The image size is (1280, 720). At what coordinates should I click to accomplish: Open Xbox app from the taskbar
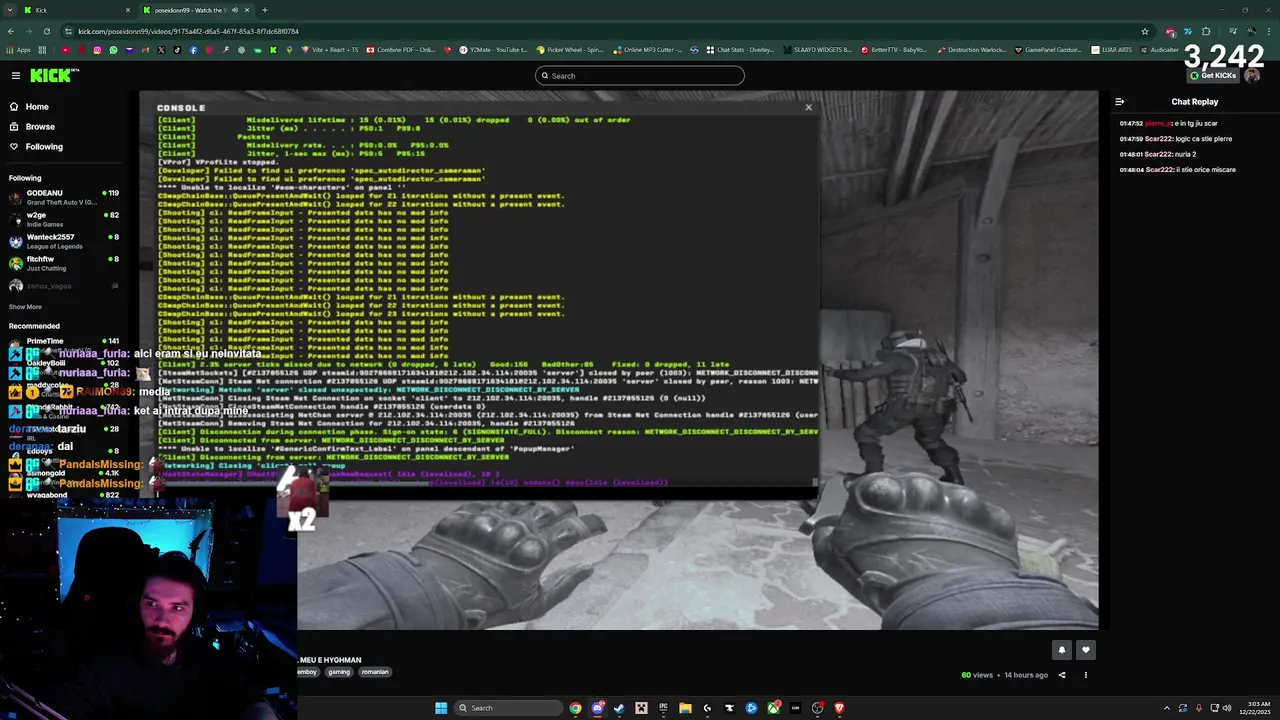tap(773, 708)
